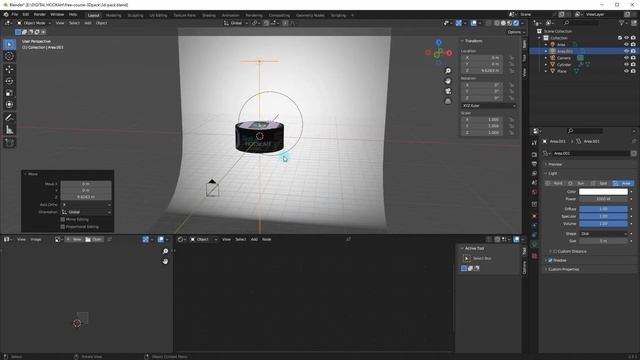
Task: Open the viewport Options dropdown
Action: coord(516,32)
